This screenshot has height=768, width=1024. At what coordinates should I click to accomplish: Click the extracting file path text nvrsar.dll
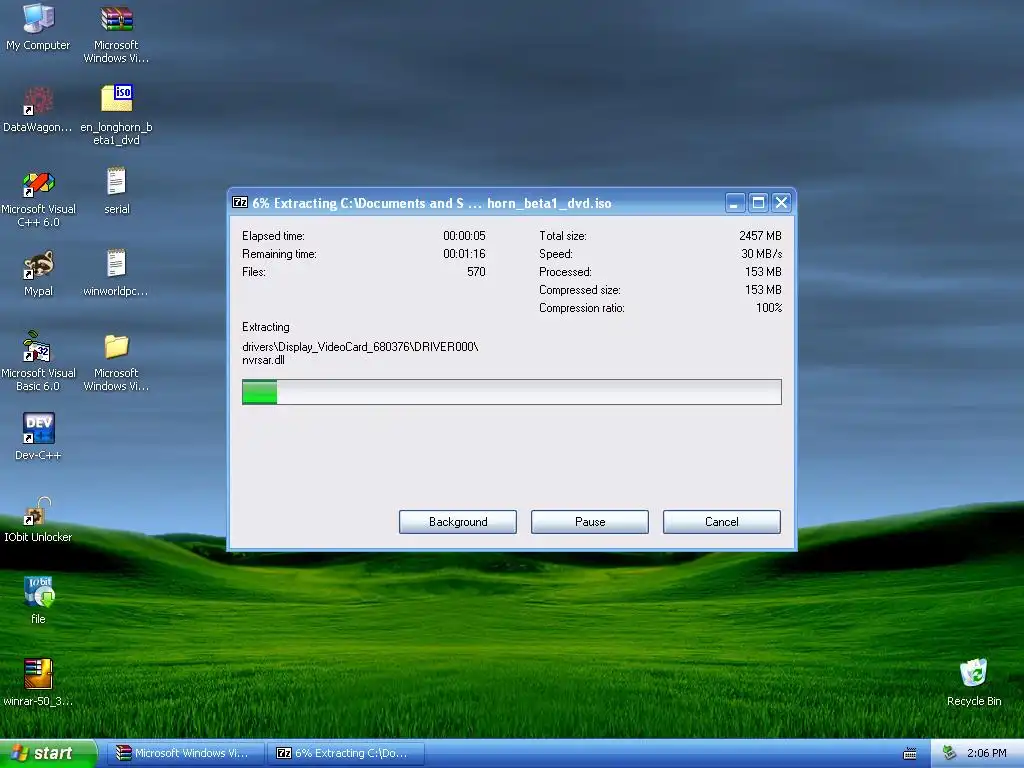pyautogui.click(x=263, y=360)
